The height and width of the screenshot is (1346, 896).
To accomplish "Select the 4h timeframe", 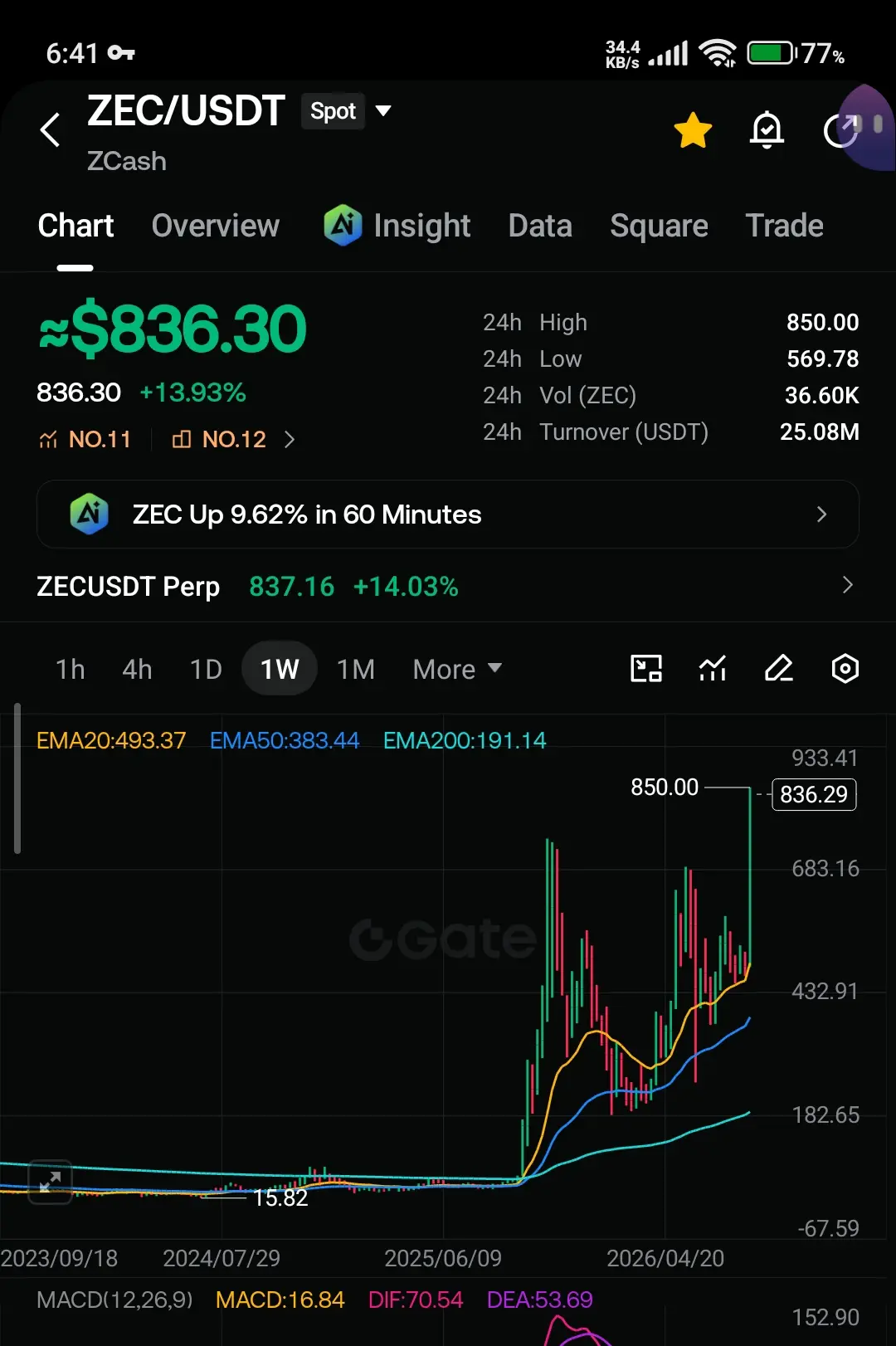I will (x=137, y=669).
